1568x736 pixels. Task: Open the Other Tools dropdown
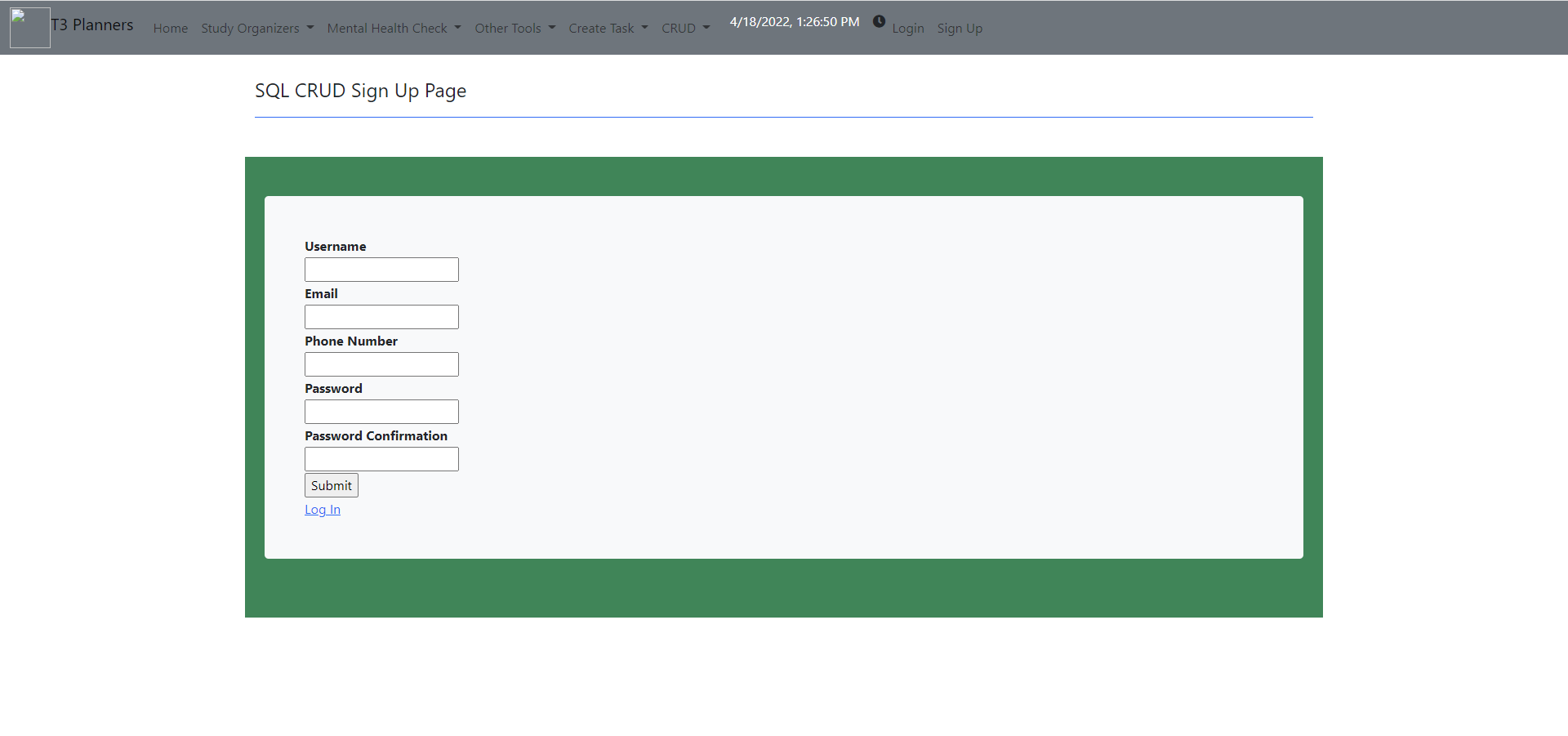[x=514, y=28]
